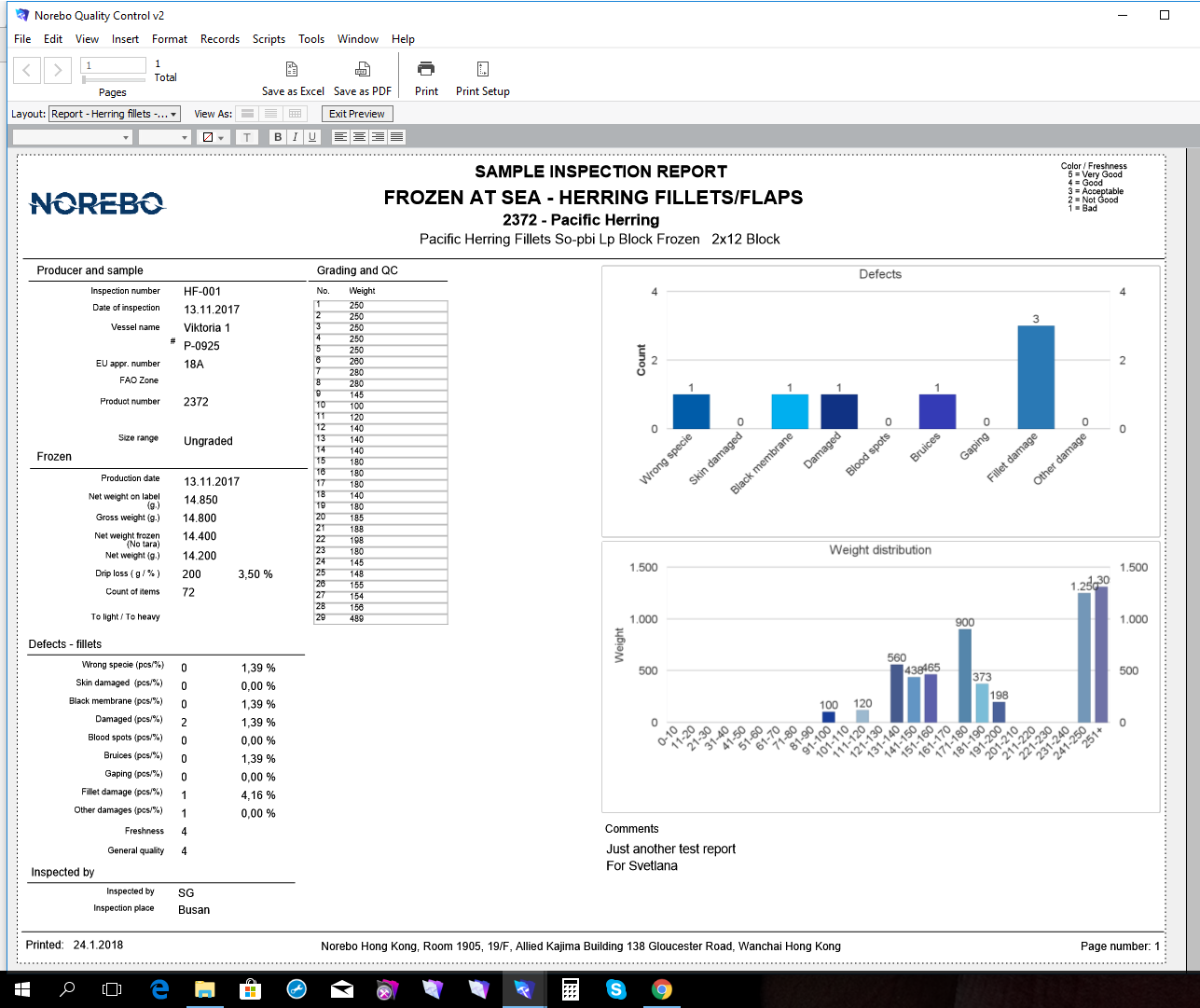Go to the previous page arrow
This screenshot has height=1008, width=1200.
[27, 70]
